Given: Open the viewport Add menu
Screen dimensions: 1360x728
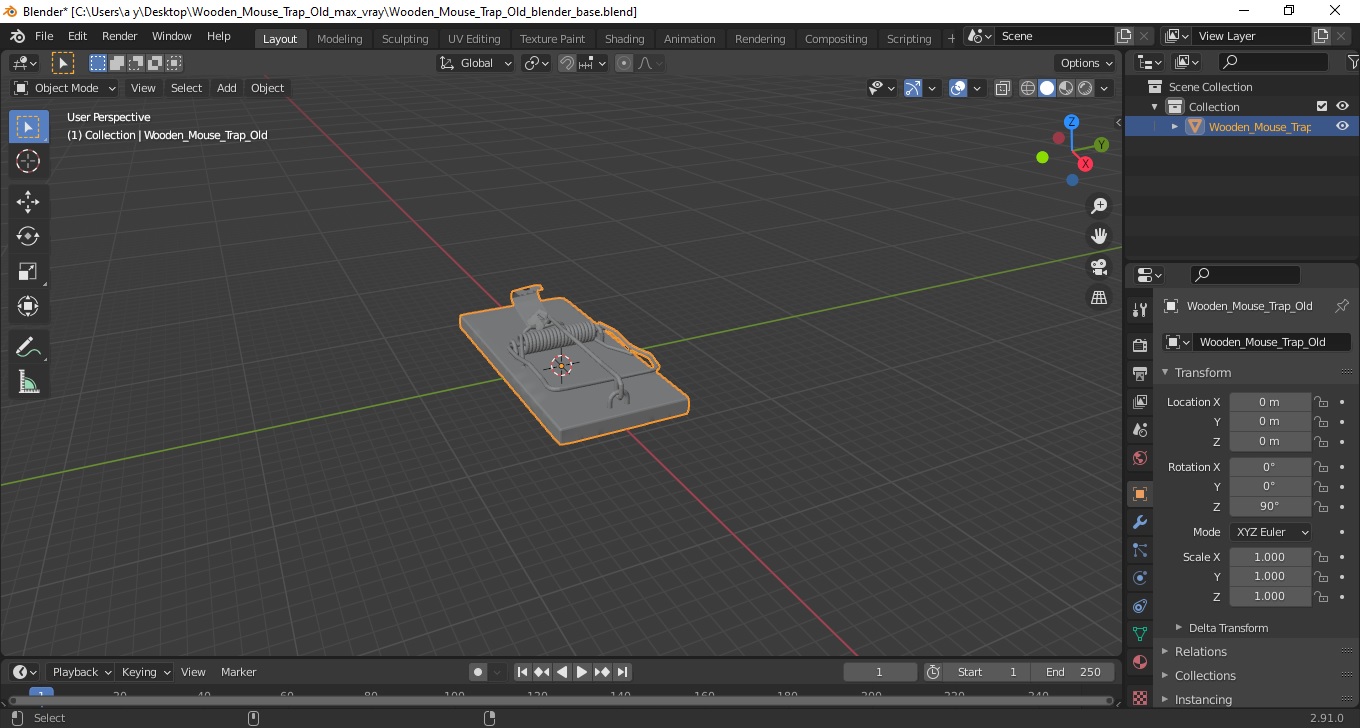Looking at the screenshot, I should pos(227,88).
